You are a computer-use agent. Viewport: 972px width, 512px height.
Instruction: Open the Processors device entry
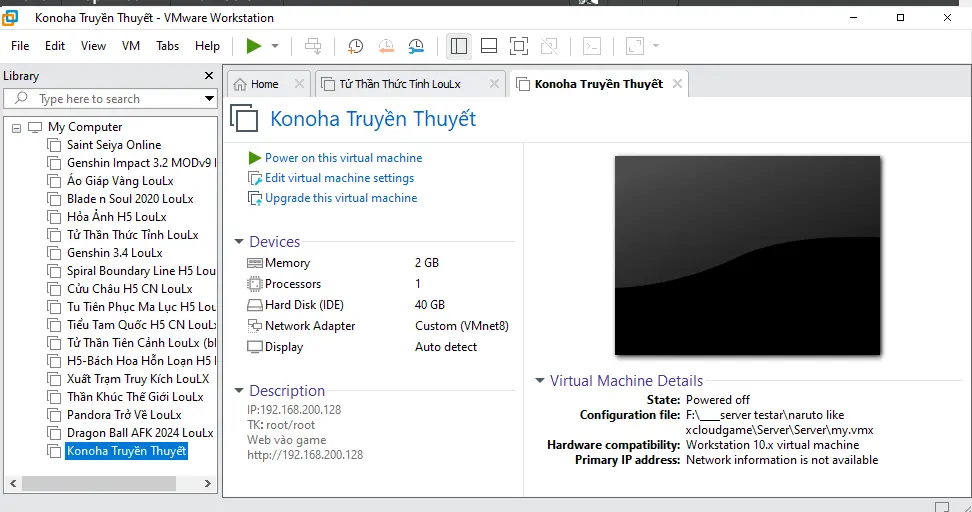[x=285, y=284]
